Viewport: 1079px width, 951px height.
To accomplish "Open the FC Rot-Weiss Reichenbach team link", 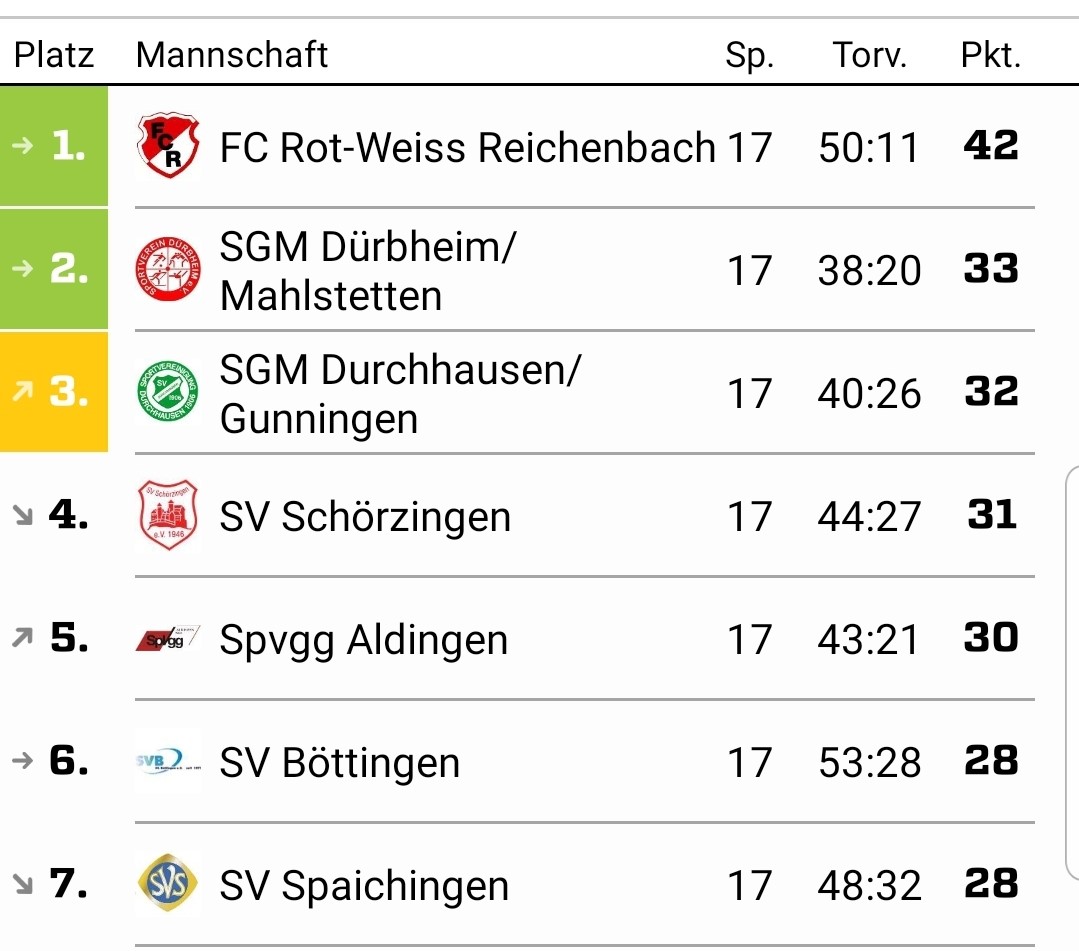I will click(x=467, y=148).
